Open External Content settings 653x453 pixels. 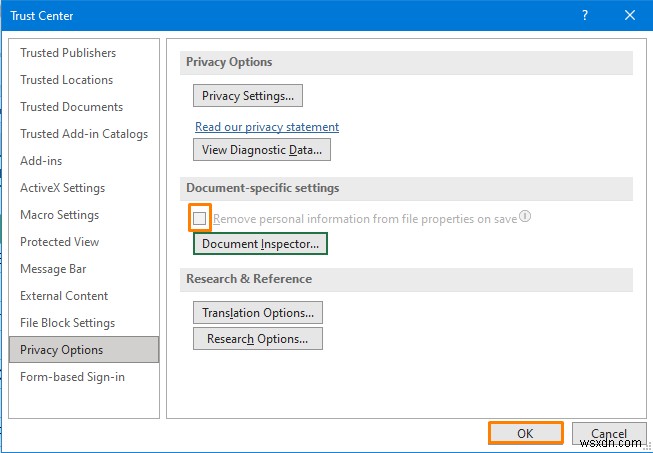click(x=64, y=296)
